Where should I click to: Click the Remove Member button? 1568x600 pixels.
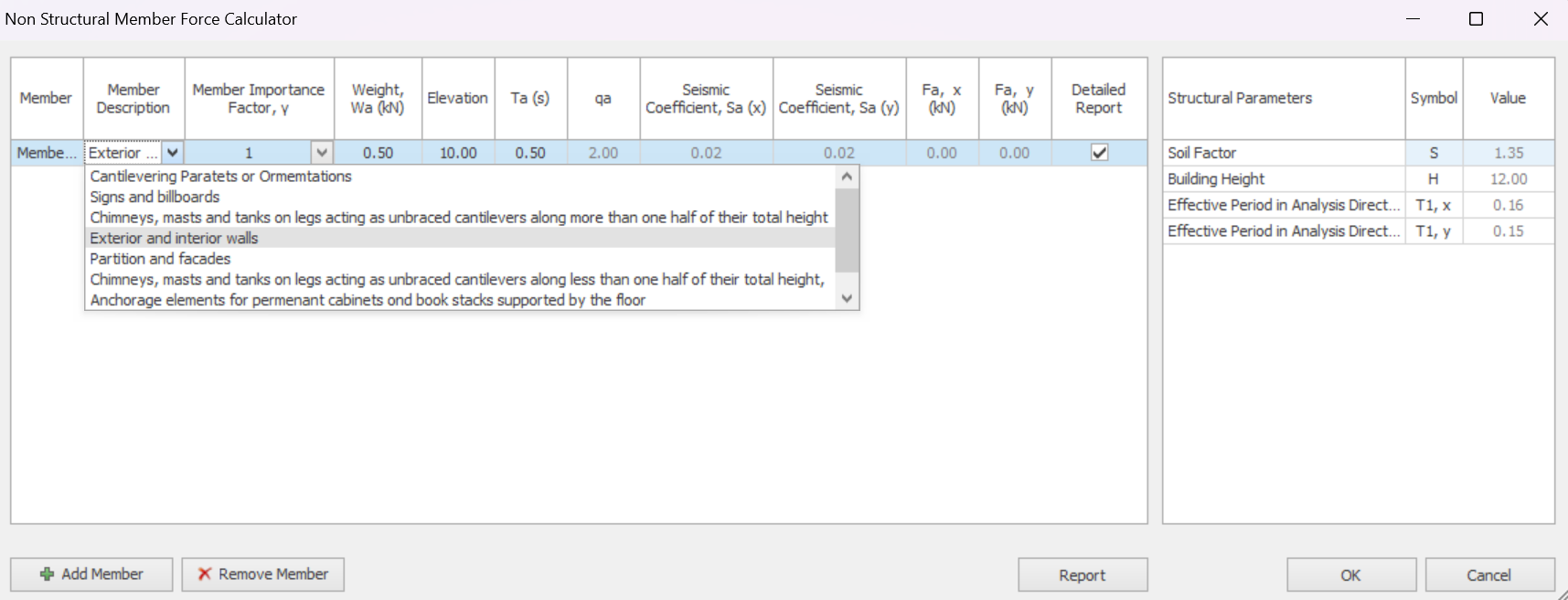pyautogui.click(x=262, y=574)
